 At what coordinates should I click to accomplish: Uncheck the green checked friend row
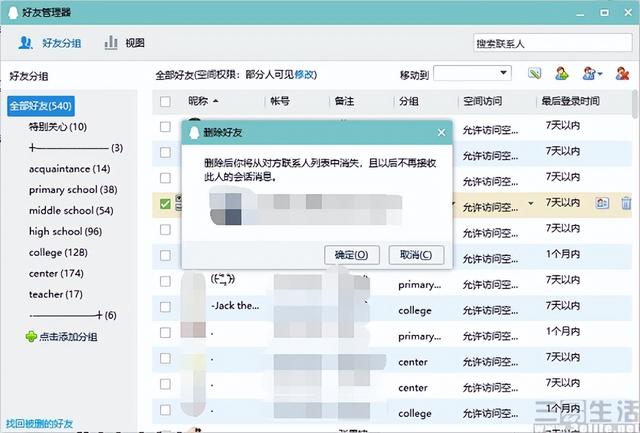tap(165, 204)
